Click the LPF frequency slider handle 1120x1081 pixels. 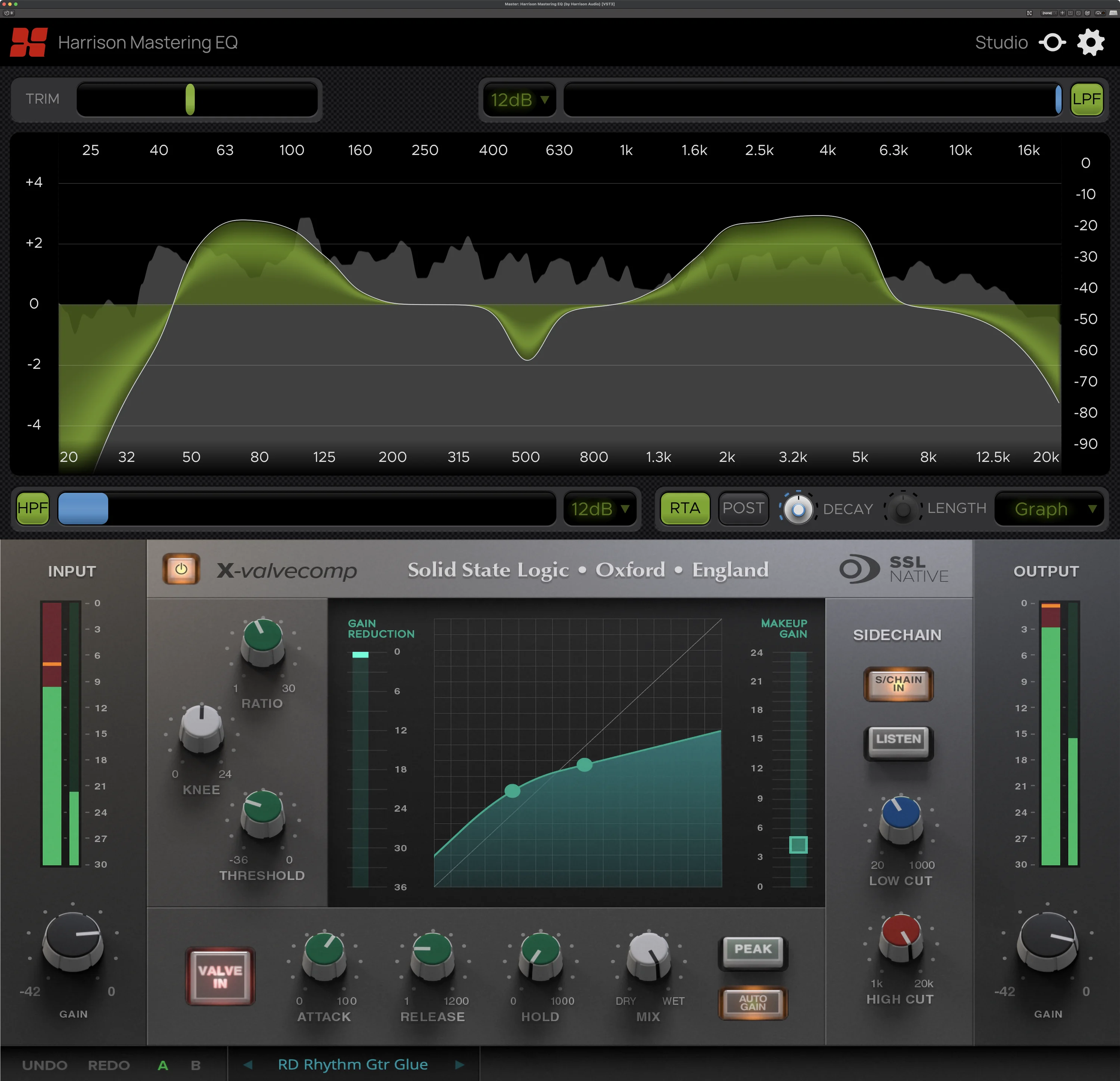click(x=1058, y=99)
